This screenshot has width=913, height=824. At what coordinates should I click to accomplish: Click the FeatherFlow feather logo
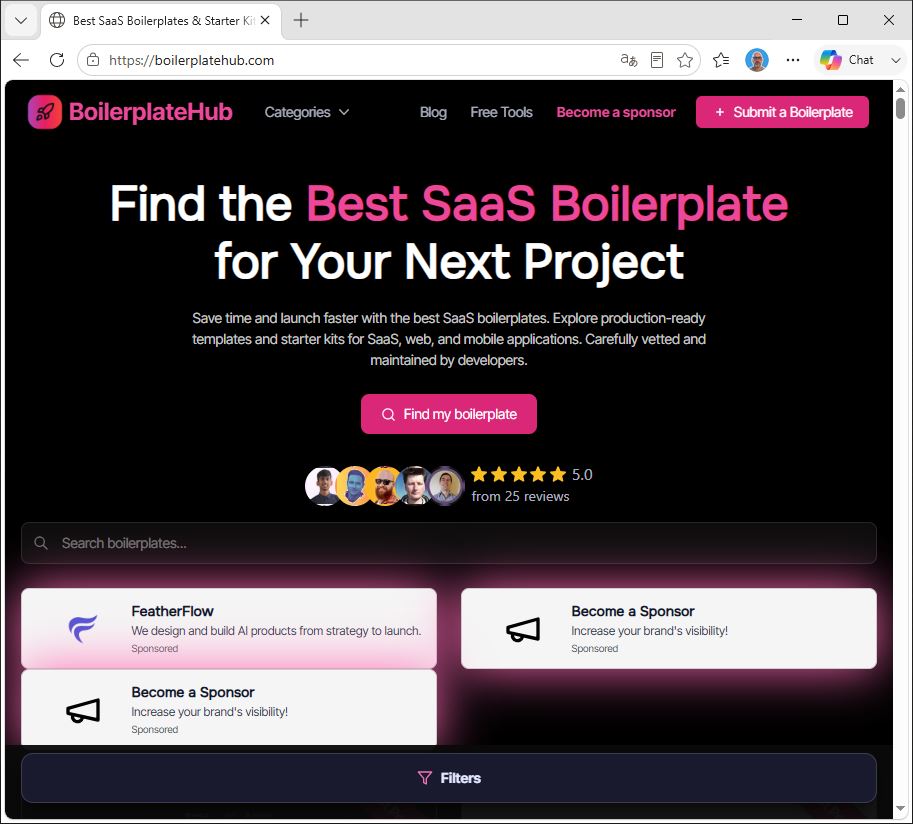[83, 628]
